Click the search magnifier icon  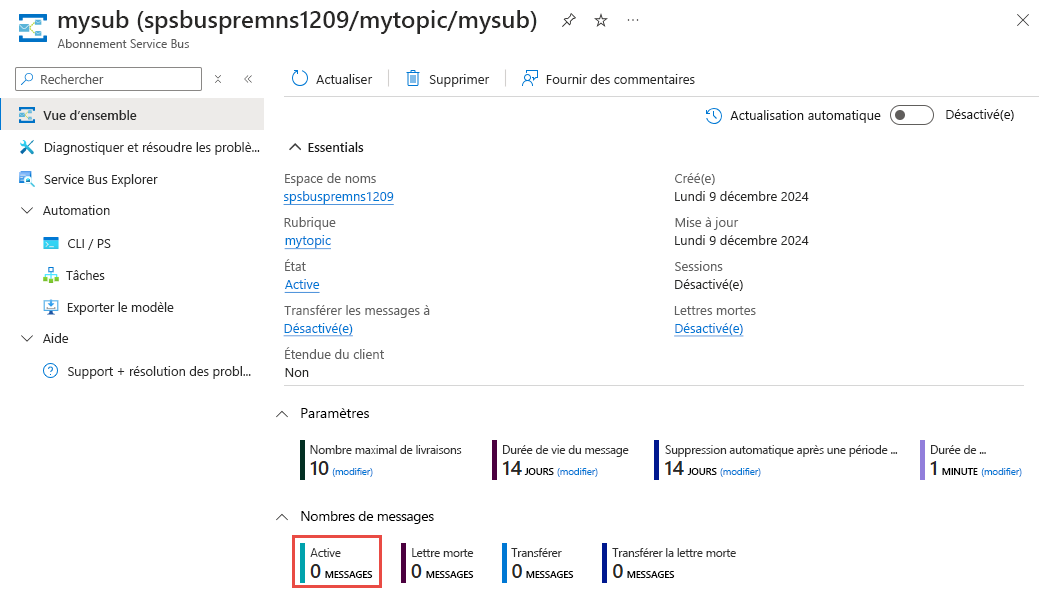(27, 79)
